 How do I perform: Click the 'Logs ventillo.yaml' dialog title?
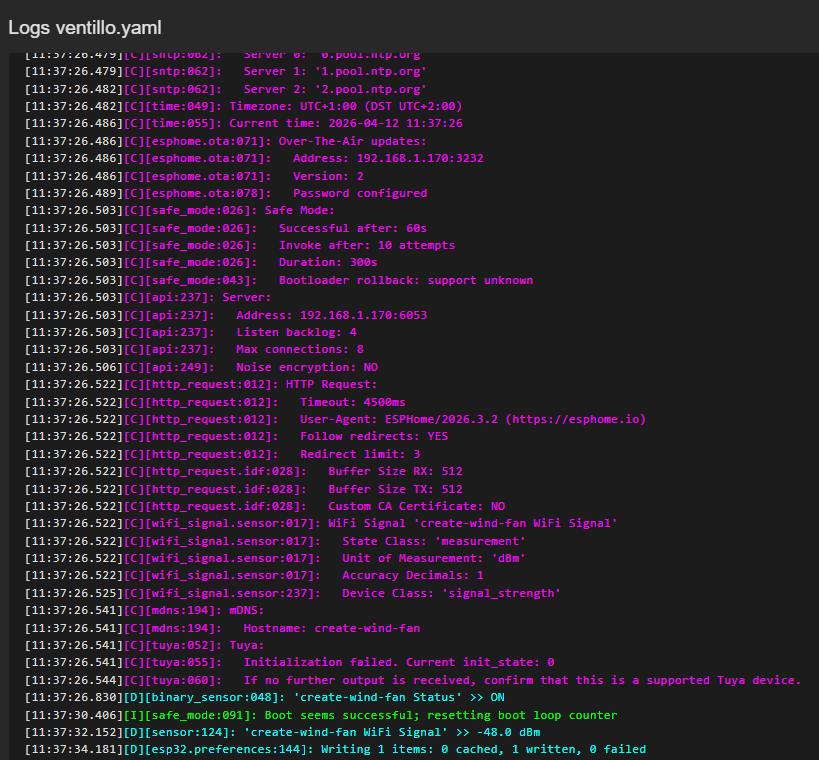click(x=85, y=28)
